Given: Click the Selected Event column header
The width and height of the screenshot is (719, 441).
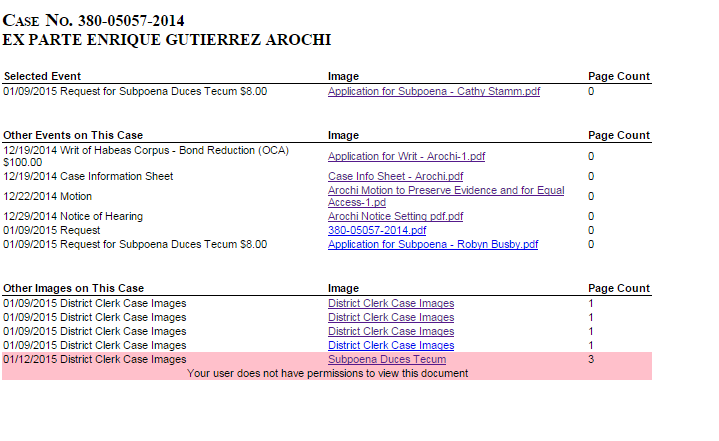Looking at the screenshot, I should [42, 76].
